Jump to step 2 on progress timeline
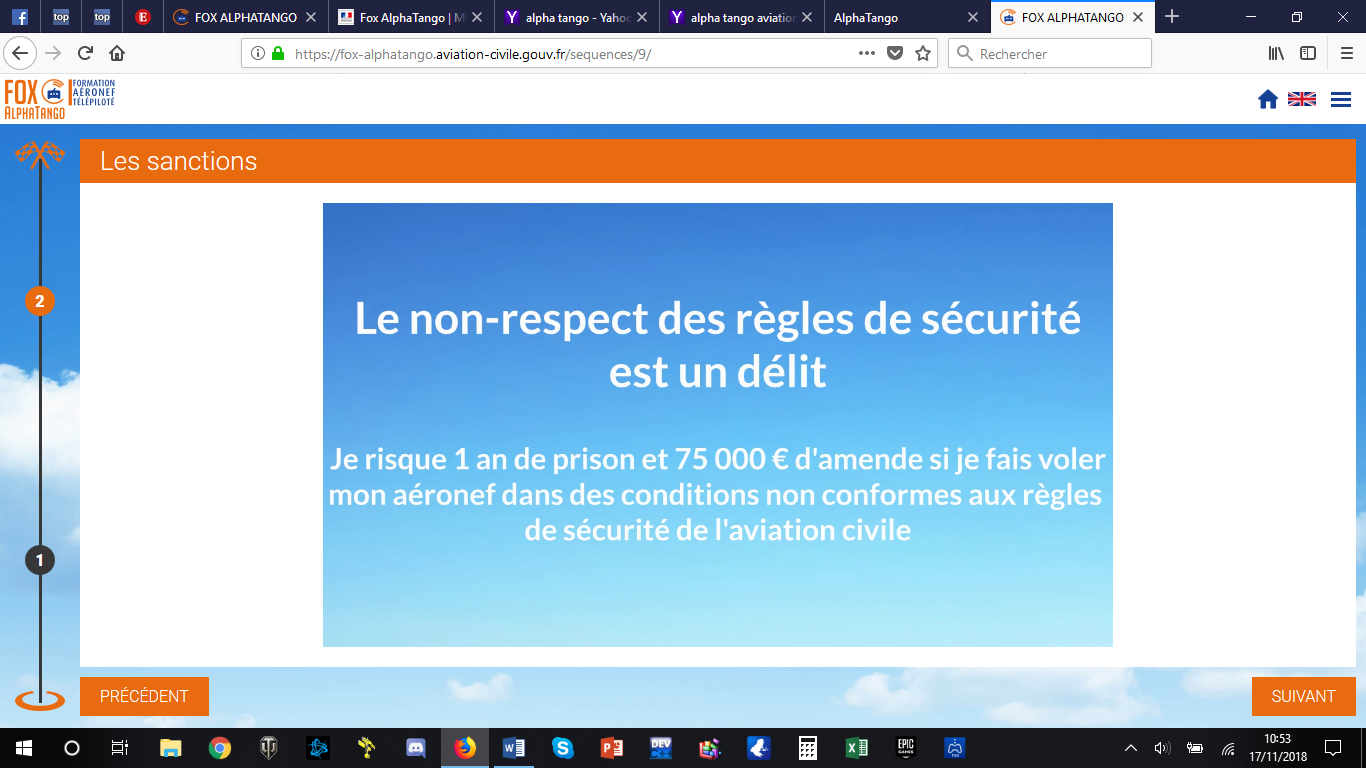 40,301
